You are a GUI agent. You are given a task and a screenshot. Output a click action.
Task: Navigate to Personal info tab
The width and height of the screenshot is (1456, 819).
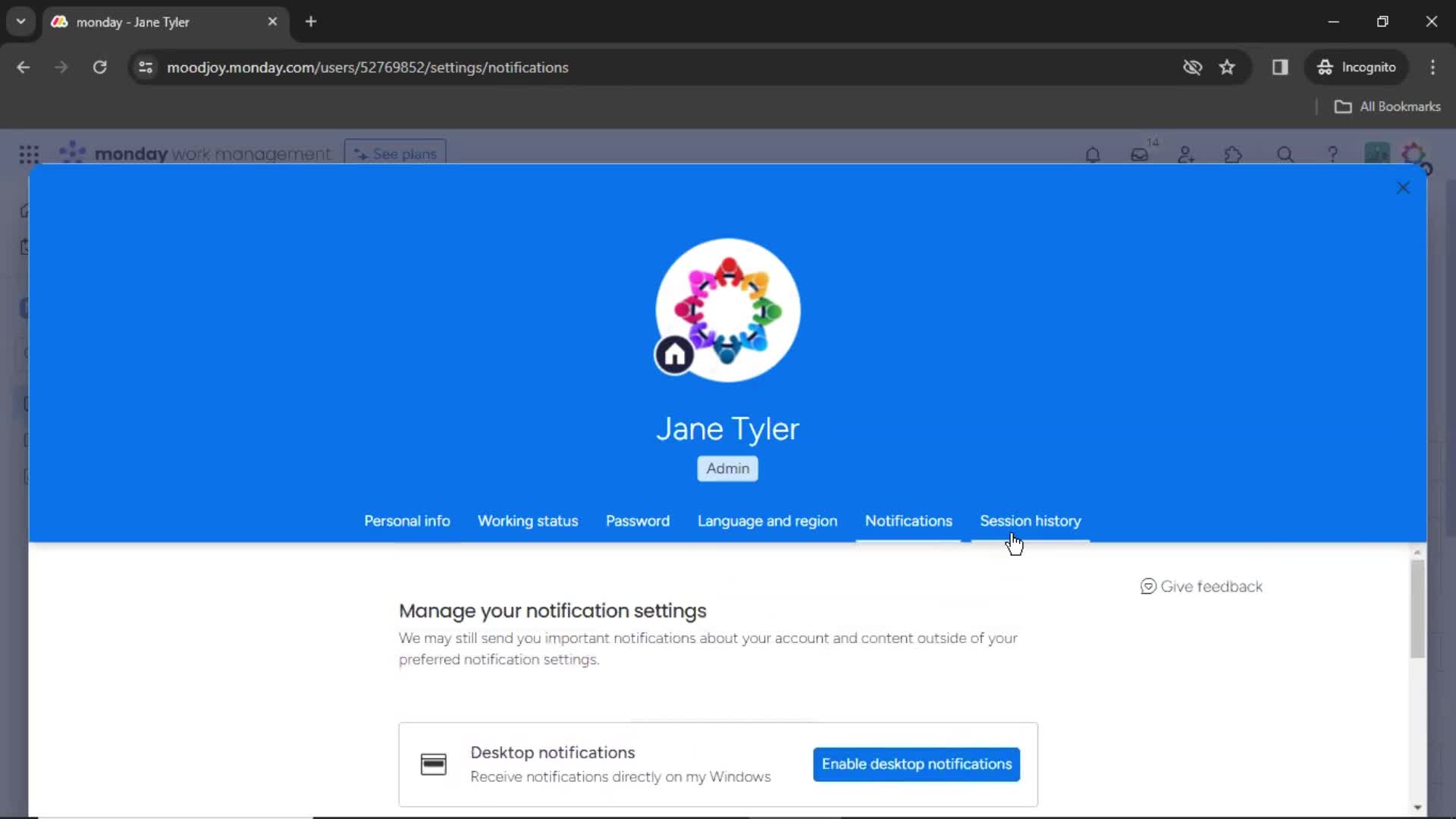pyautogui.click(x=407, y=520)
